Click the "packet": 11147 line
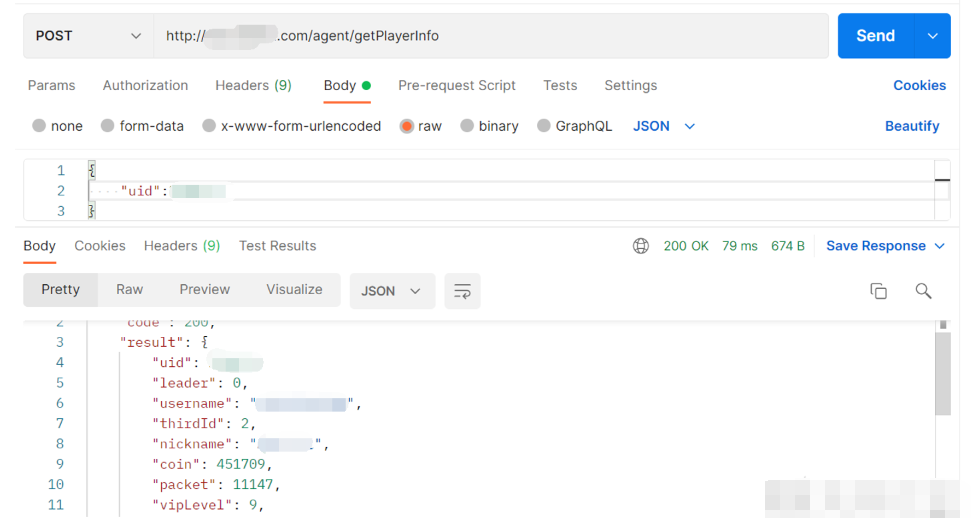Image resolution: width=971 pixels, height=518 pixels. [x=216, y=485]
